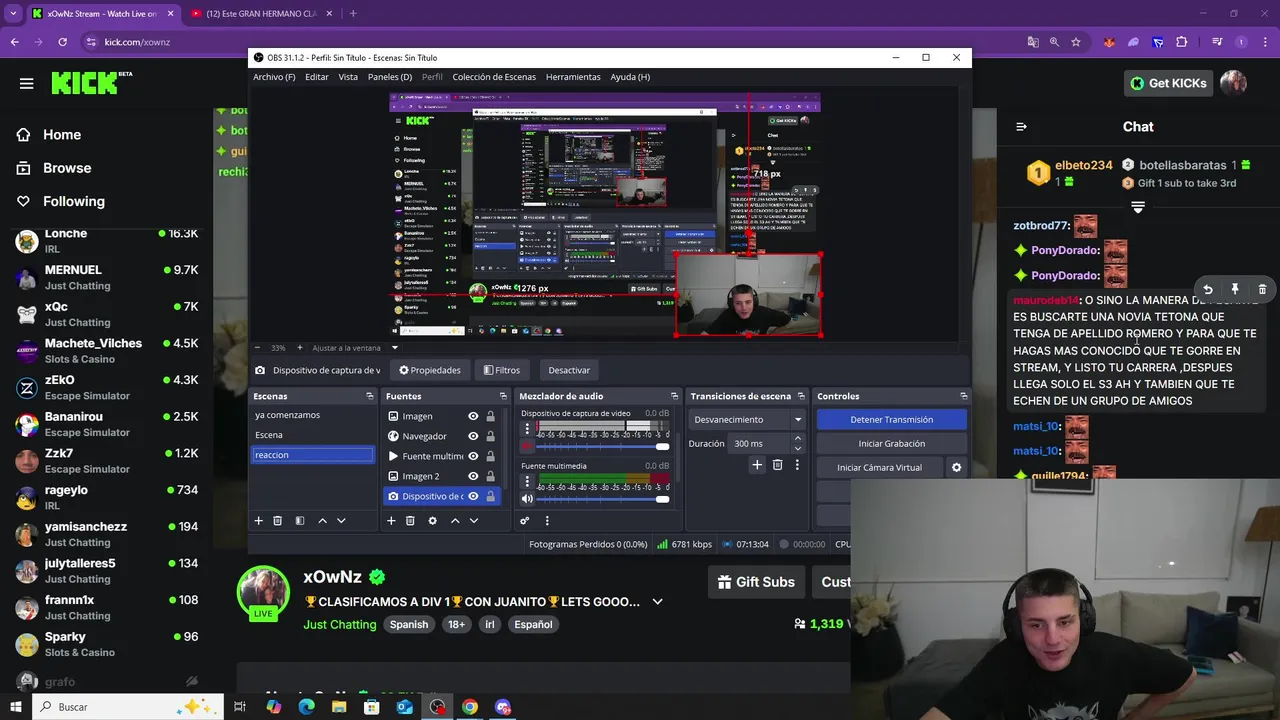Remove selected source with Fuentes trash icon
Image resolution: width=1280 pixels, height=720 pixels.
(410, 521)
